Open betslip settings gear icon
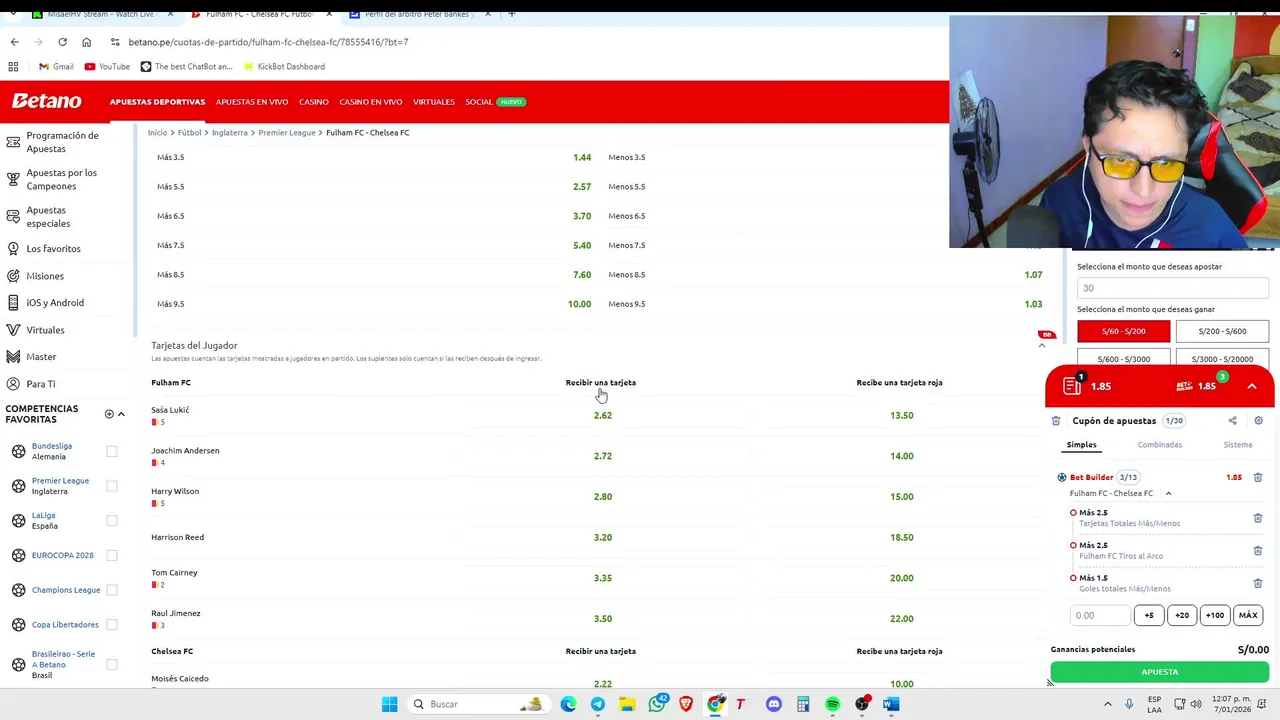Image resolution: width=1280 pixels, height=720 pixels. (x=1258, y=421)
